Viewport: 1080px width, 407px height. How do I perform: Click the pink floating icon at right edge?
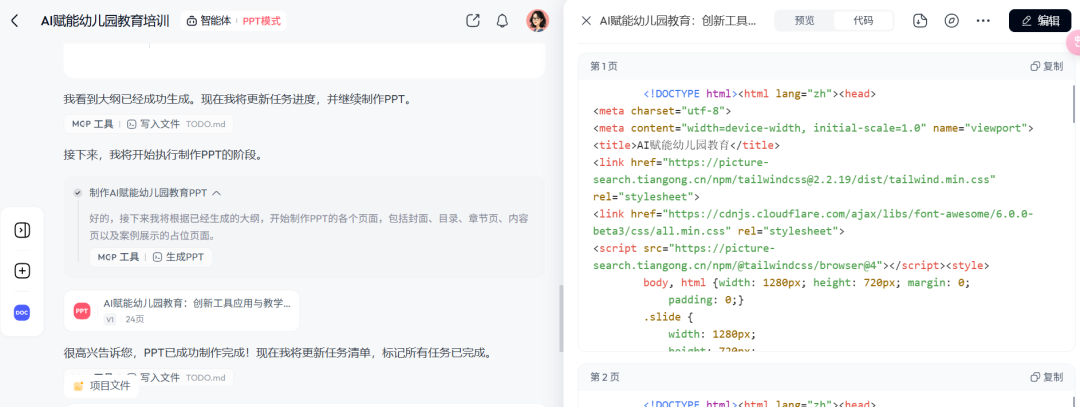click(1073, 43)
